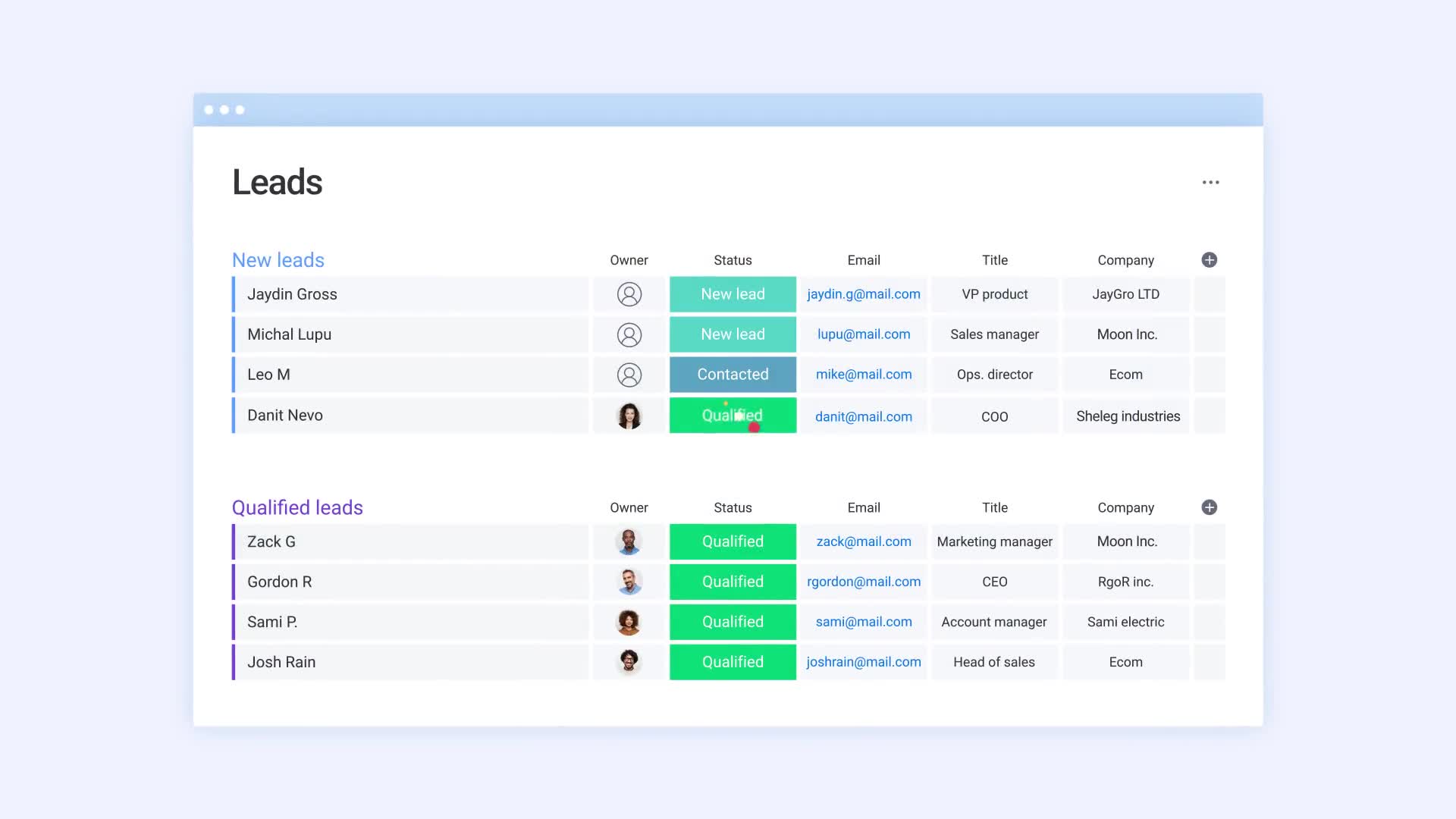This screenshot has width=1456, height=819.
Task: Collapse the Qualified leads group title
Action: (x=297, y=507)
